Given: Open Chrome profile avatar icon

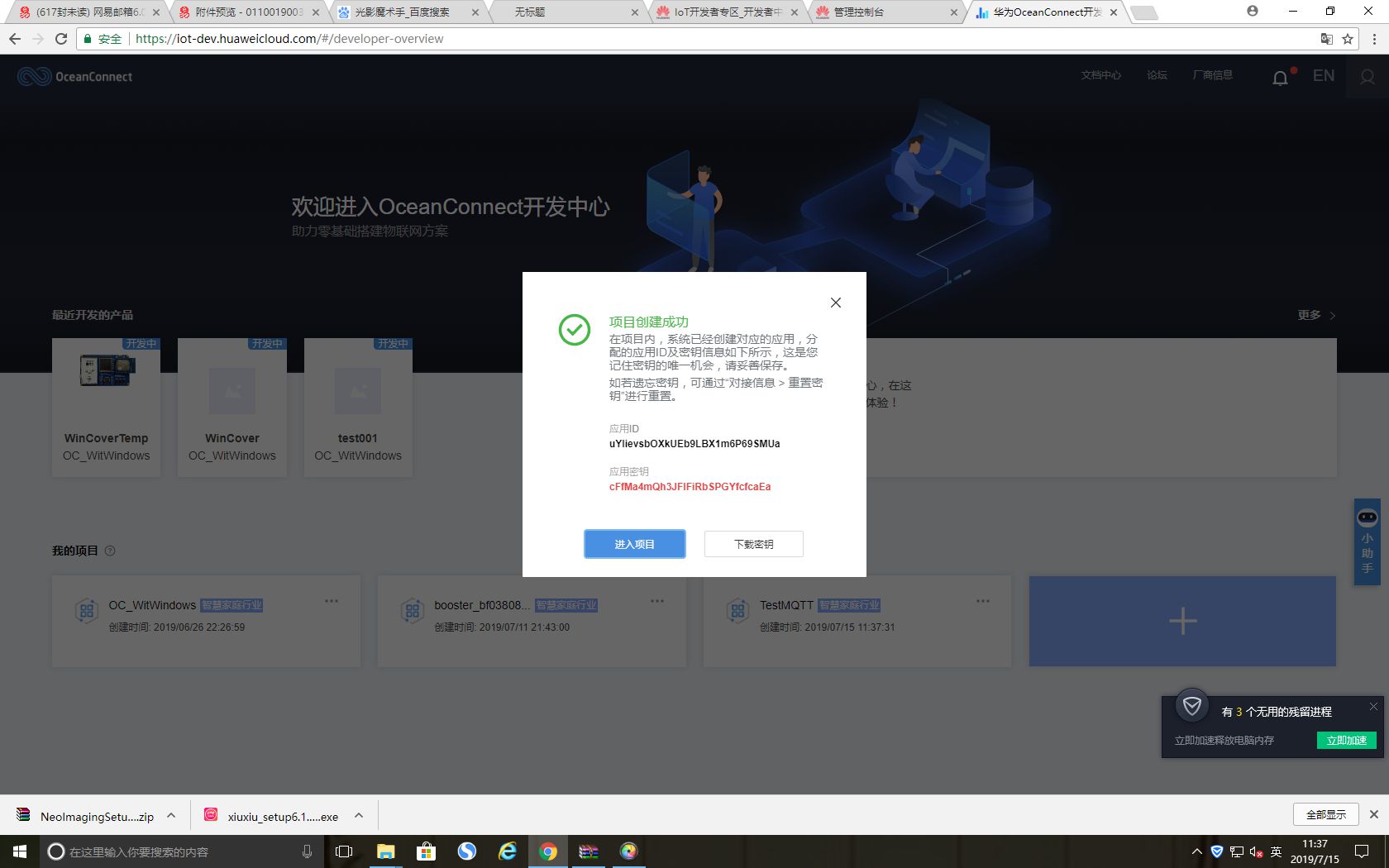Looking at the screenshot, I should pyautogui.click(x=1253, y=12).
